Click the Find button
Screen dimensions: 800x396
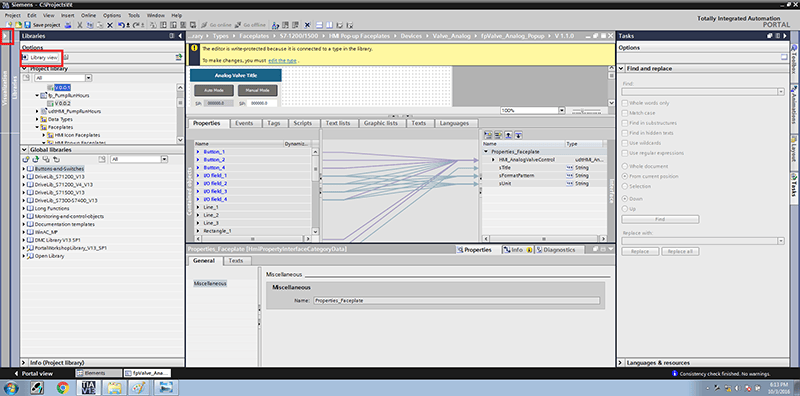(x=660, y=219)
